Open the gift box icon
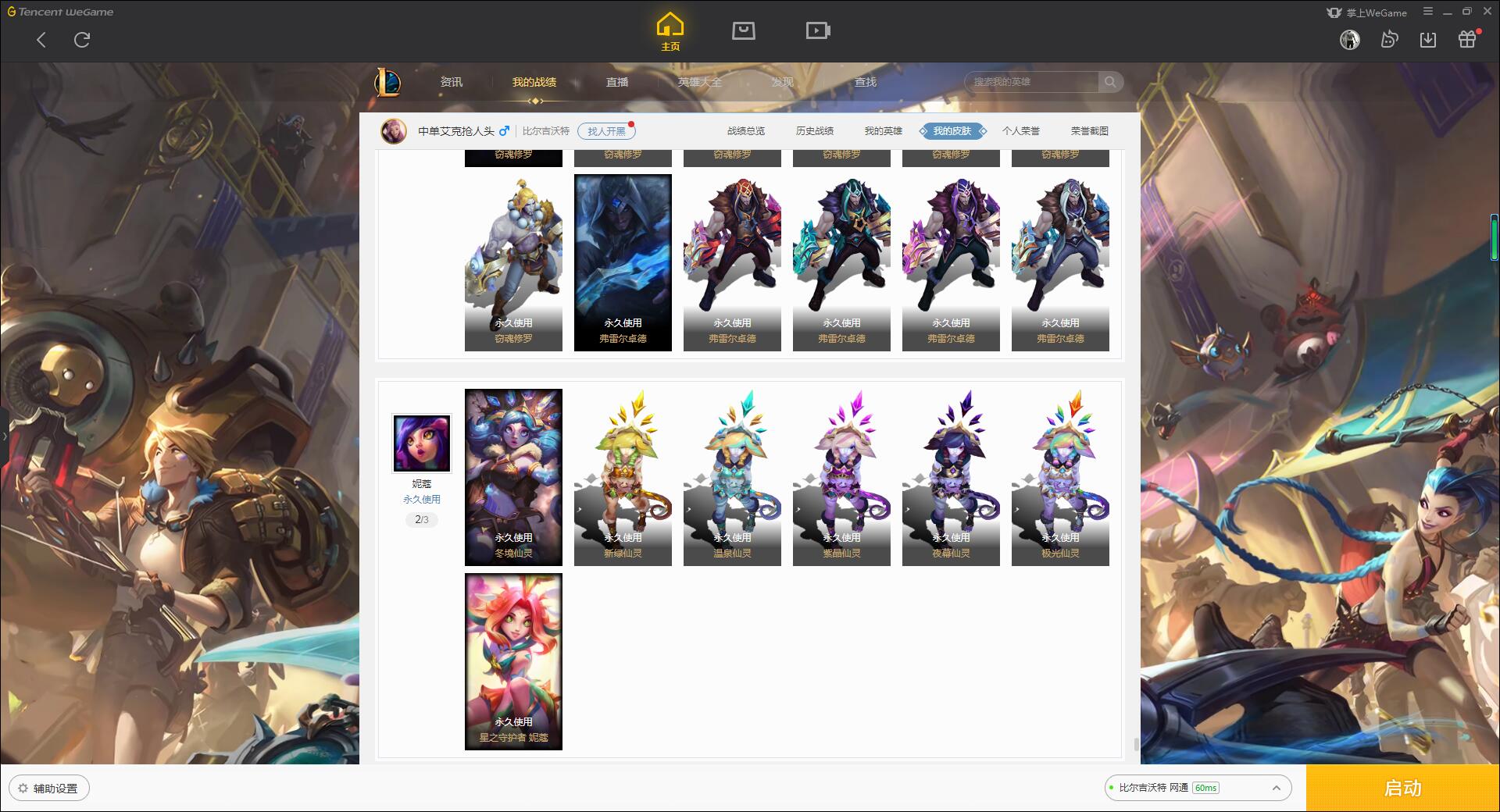Image resolution: width=1500 pixels, height=812 pixels. [1467, 39]
